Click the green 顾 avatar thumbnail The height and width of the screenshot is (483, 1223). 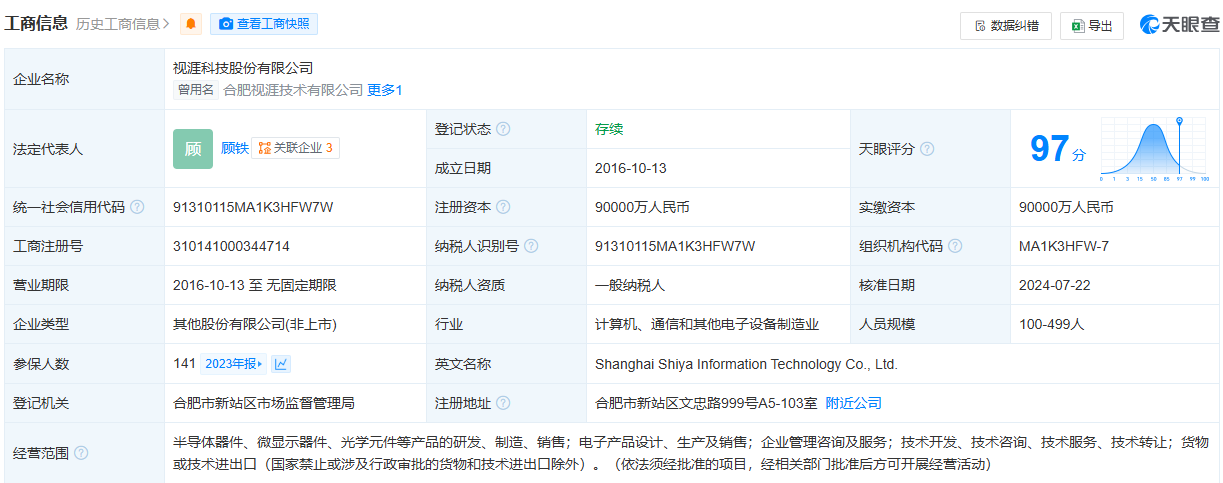click(192, 148)
